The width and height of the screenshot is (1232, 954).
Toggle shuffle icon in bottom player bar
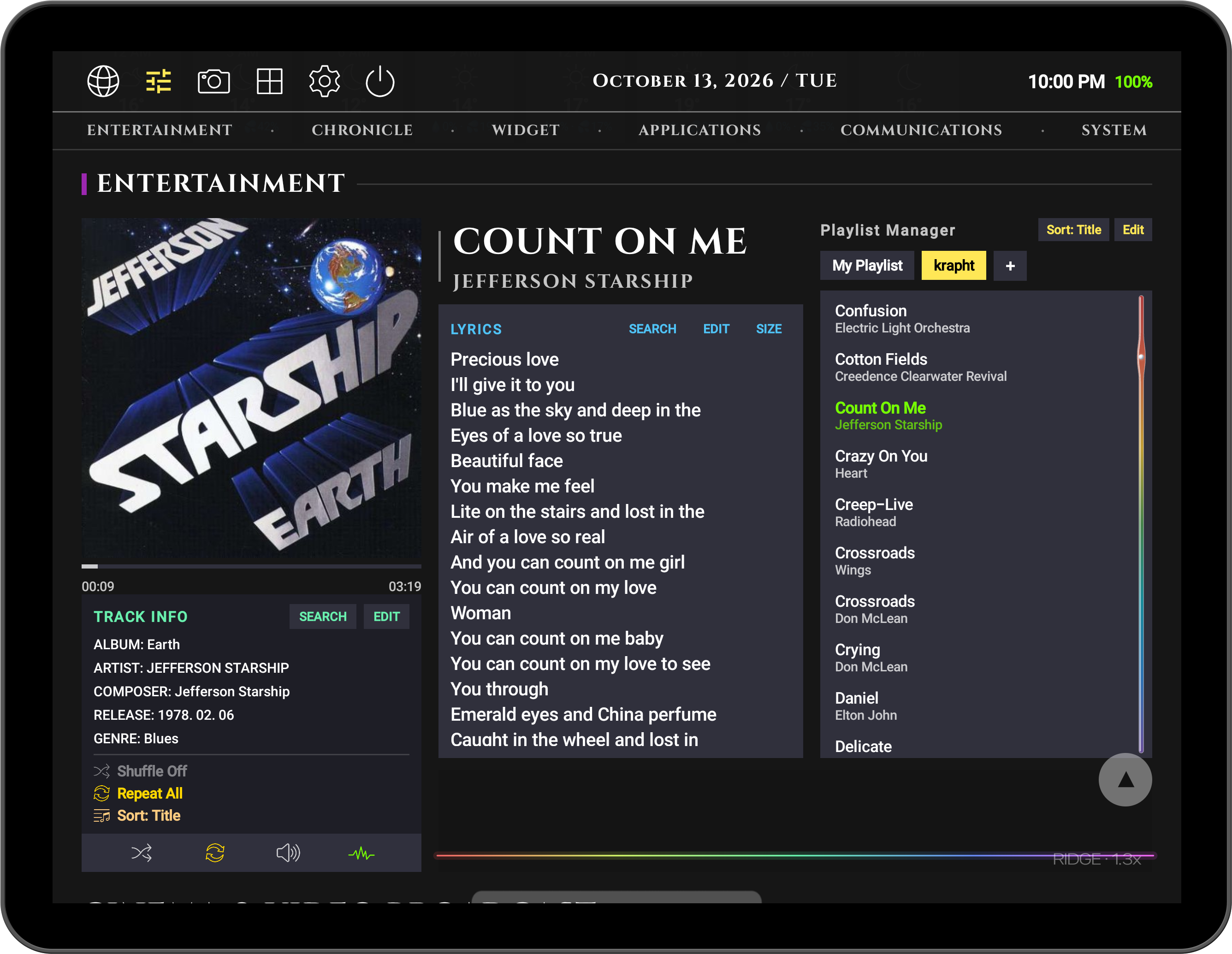(141, 853)
